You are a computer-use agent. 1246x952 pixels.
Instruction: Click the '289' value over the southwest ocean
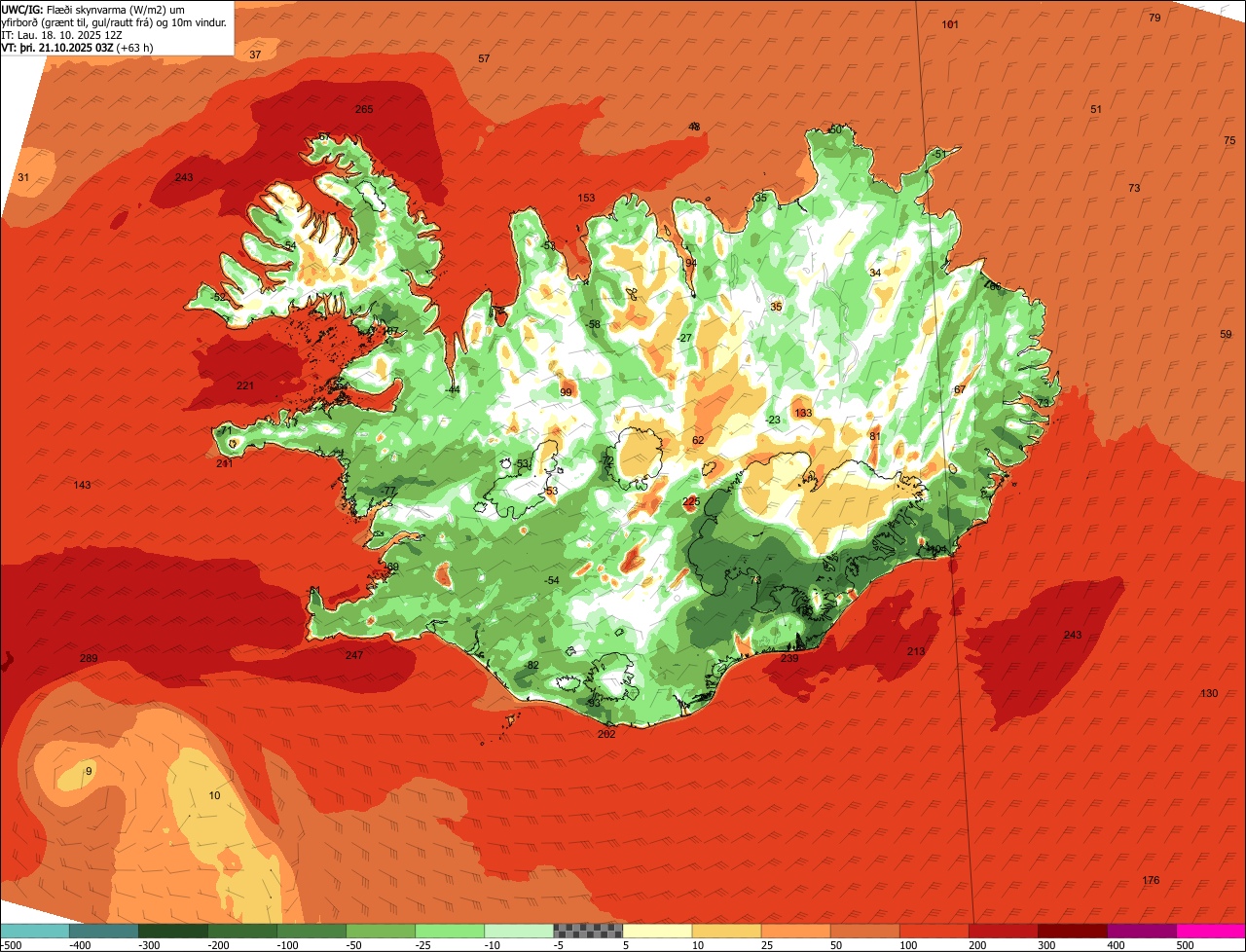pos(89,659)
